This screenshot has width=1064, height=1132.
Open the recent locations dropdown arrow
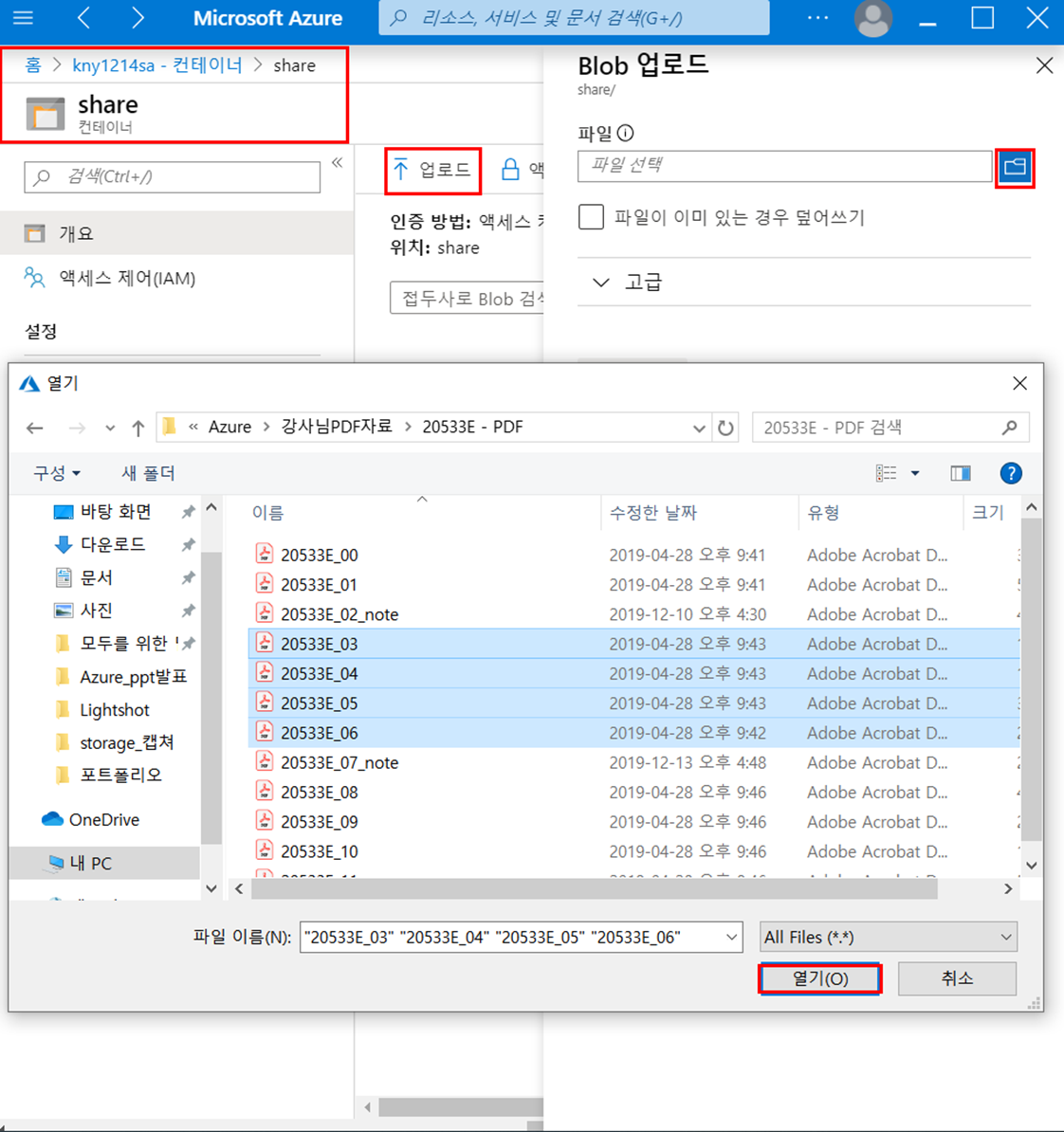[110, 428]
